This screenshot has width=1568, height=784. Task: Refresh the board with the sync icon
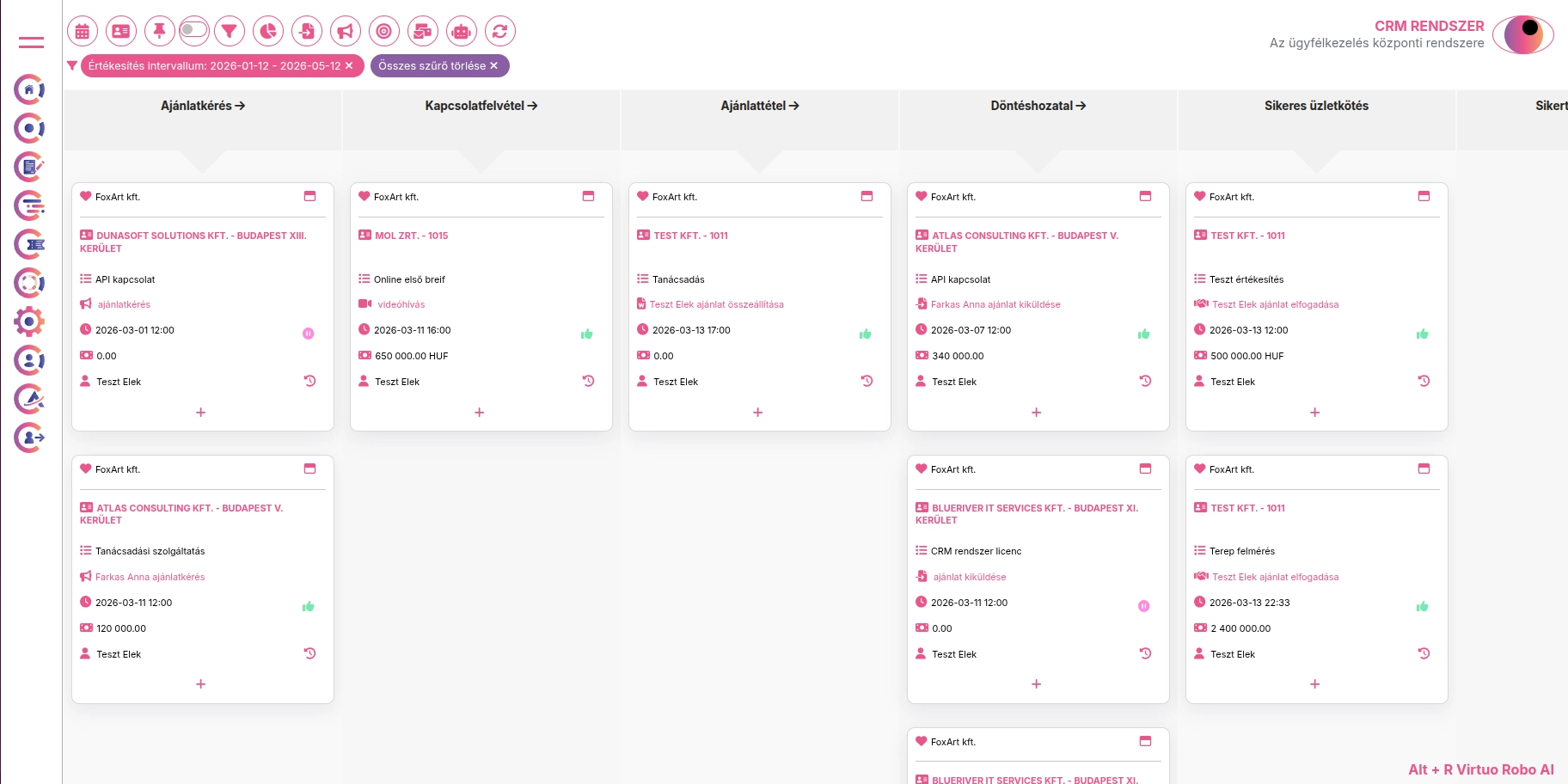point(499,32)
